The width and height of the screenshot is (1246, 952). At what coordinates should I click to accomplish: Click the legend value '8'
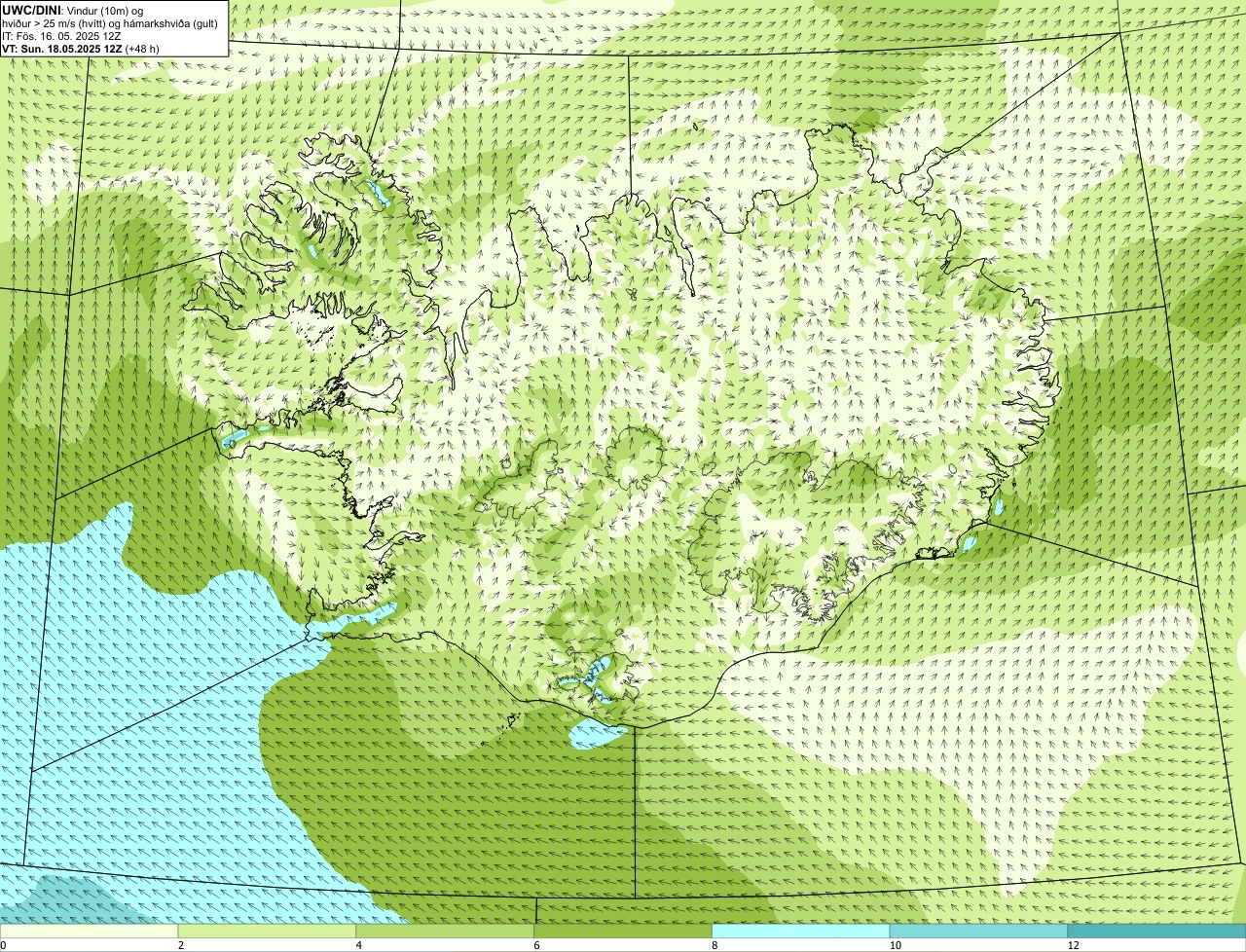[x=715, y=945]
